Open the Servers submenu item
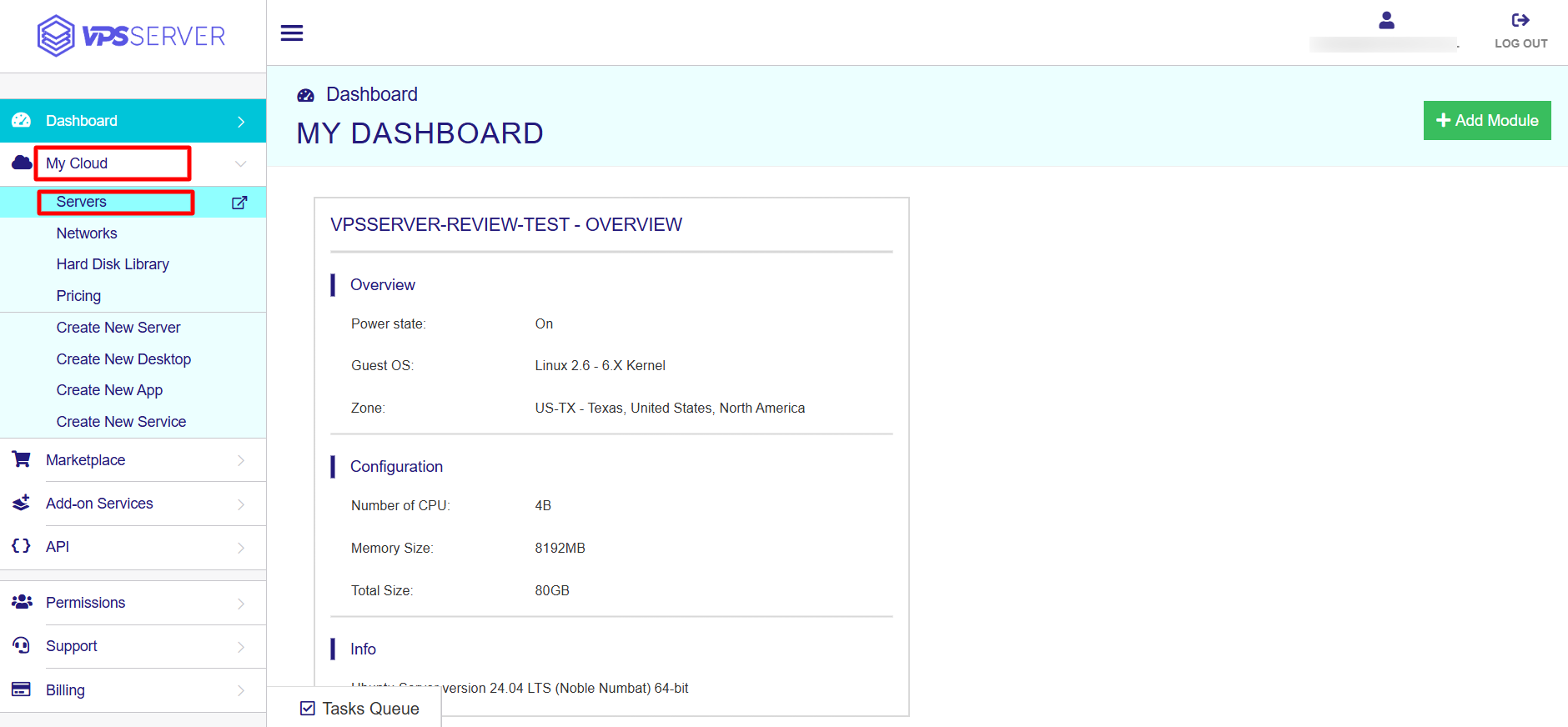The height and width of the screenshot is (727, 1568). tap(133, 202)
